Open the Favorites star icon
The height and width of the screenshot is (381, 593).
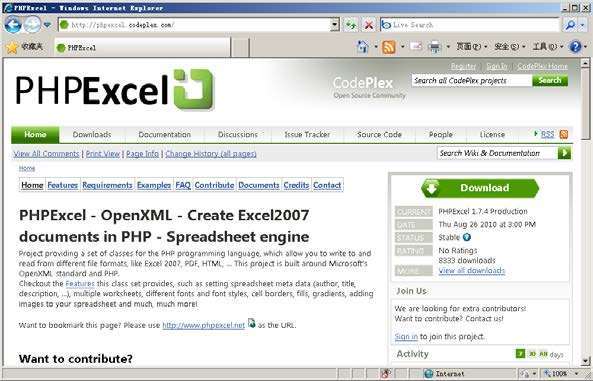tap(12, 47)
